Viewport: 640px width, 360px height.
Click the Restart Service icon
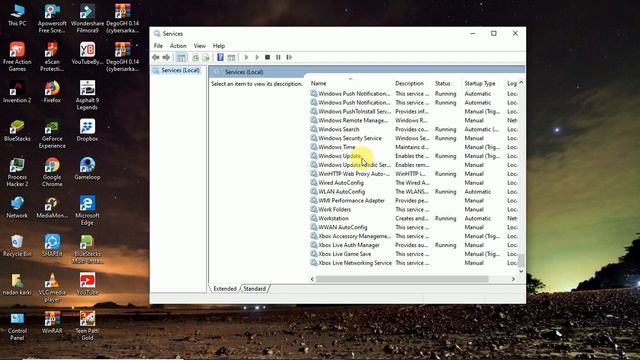[x=289, y=58]
